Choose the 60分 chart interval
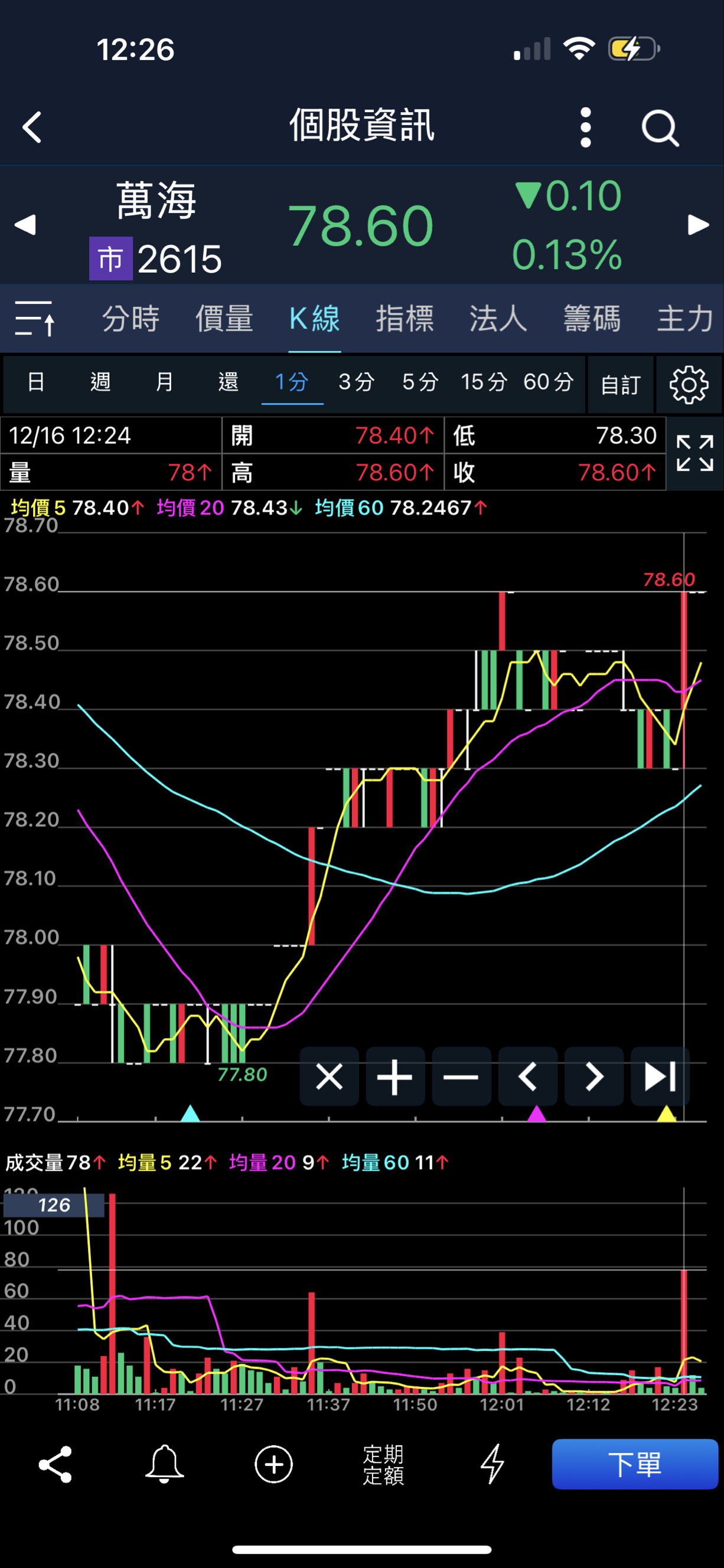The height and width of the screenshot is (1568, 724). [x=548, y=382]
